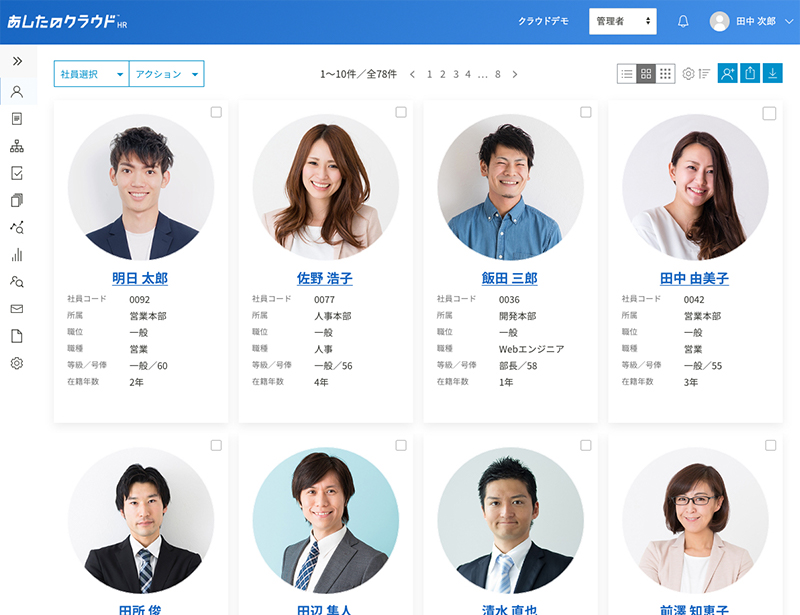
Task: Expand the sidebar with double chevron
Action: 17,61
